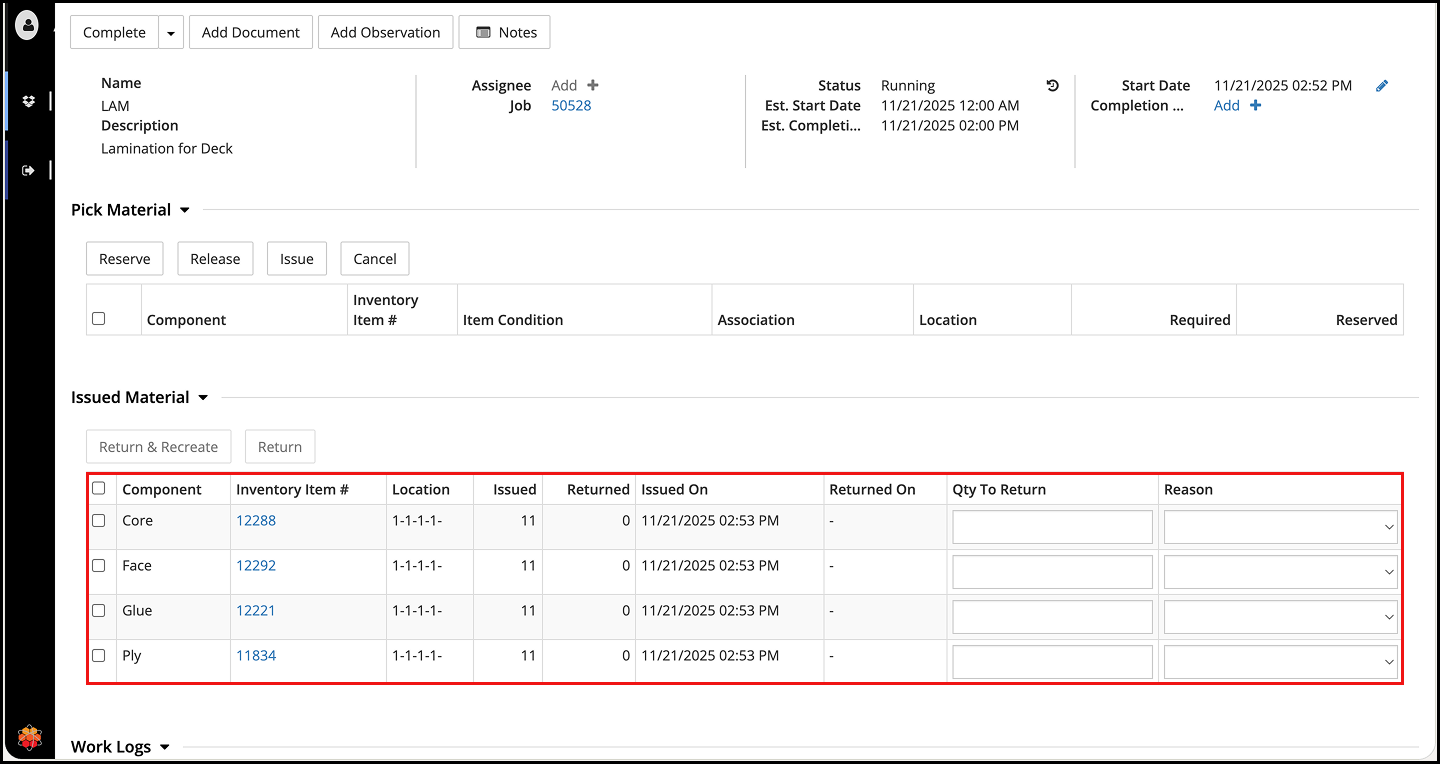Click the plus icon next to Assignee
The image size is (1440, 764).
point(593,86)
